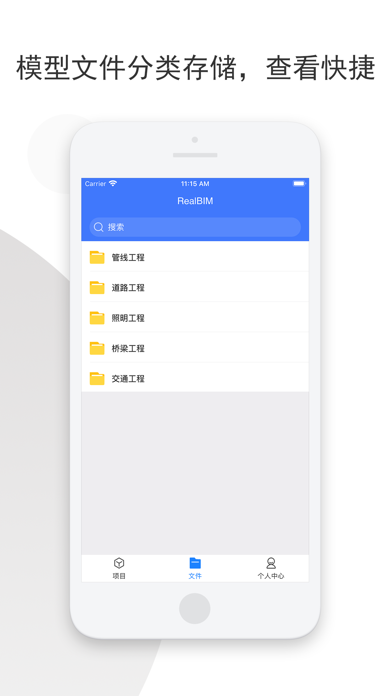Open the 照明工程 folder icon
The image size is (392, 696).
[x=97, y=318]
